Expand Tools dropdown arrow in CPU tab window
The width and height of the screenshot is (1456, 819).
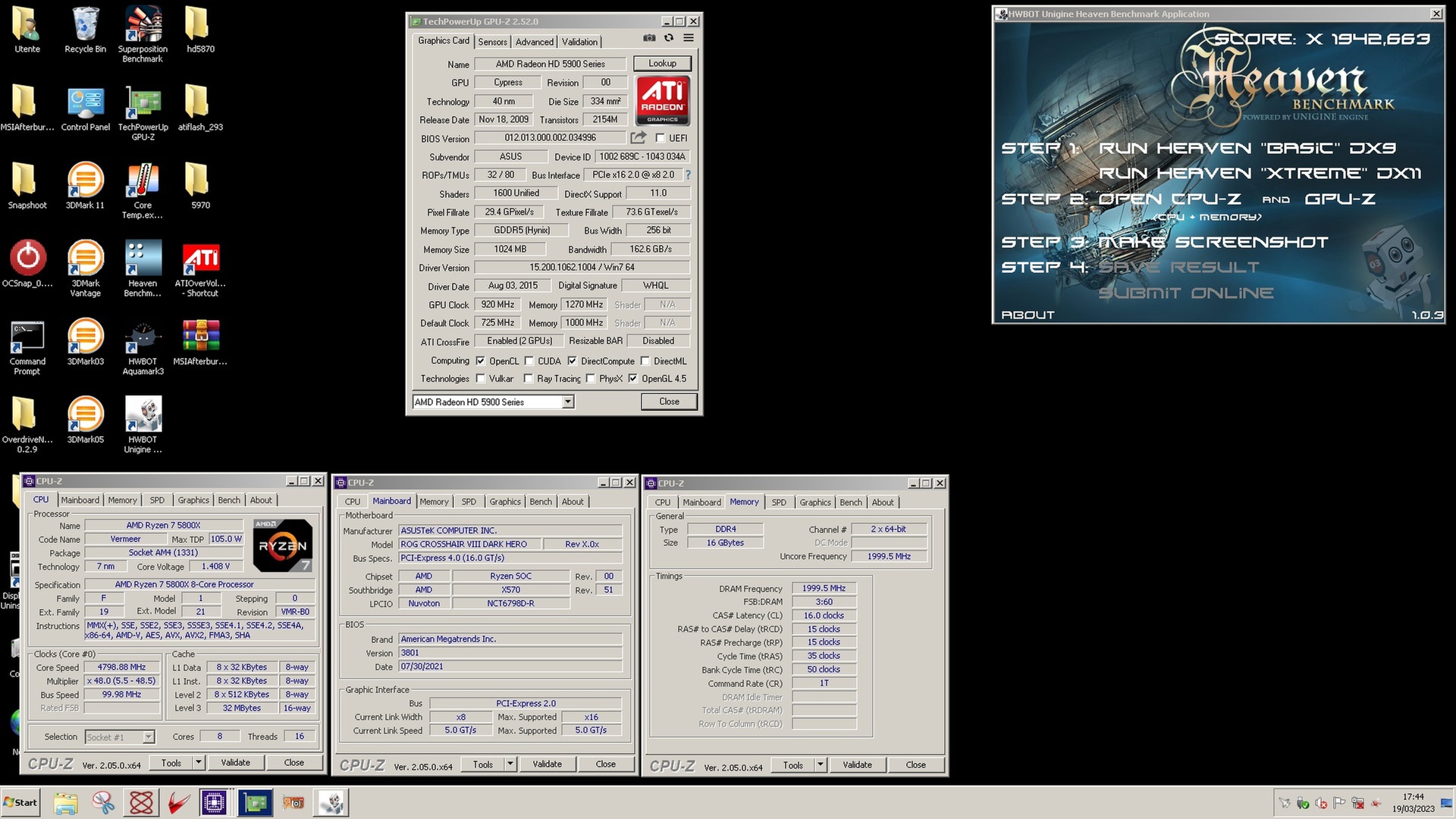[x=199, y=763]
